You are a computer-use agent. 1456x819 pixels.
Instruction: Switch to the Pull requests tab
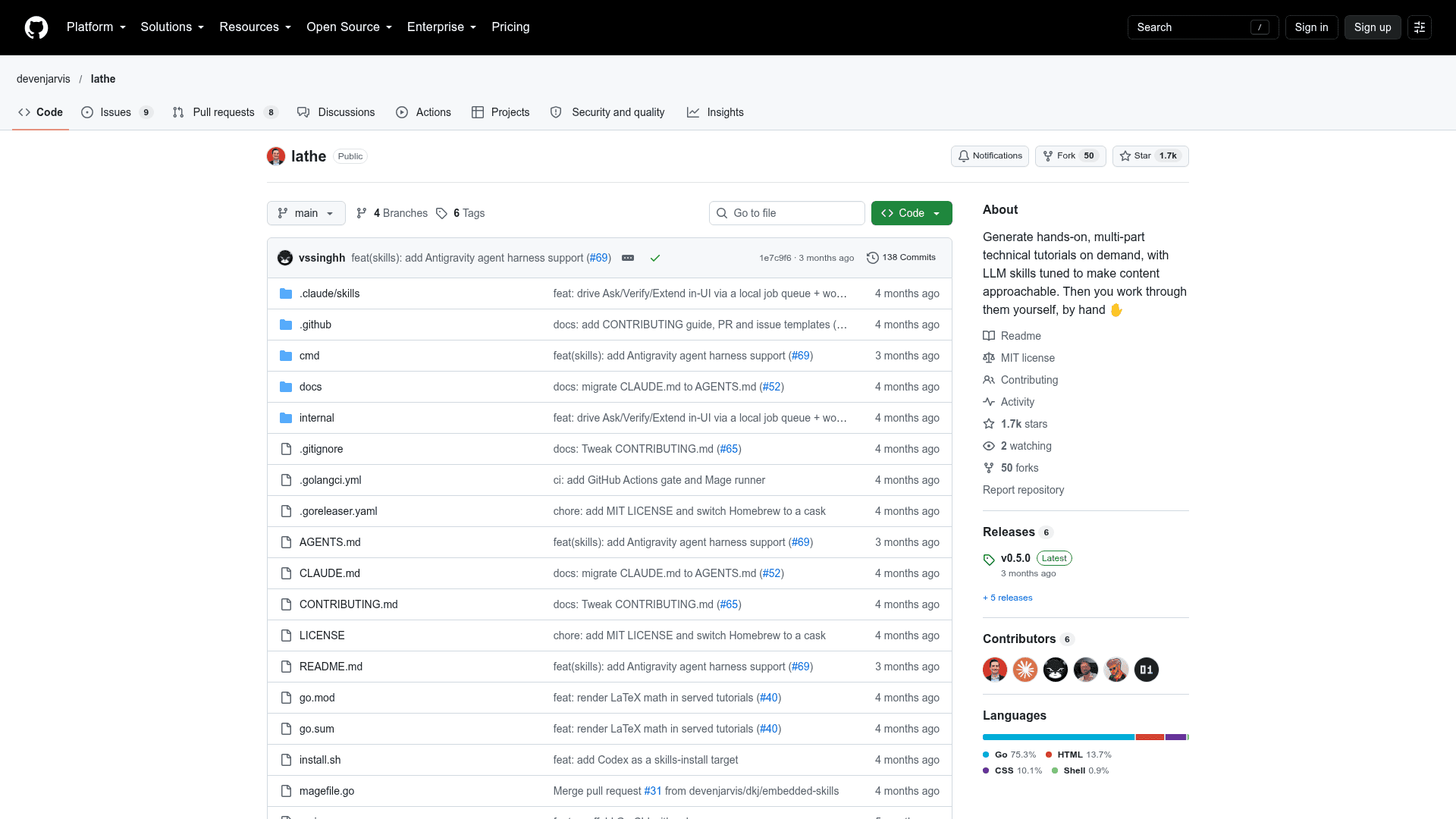[225, 112]
